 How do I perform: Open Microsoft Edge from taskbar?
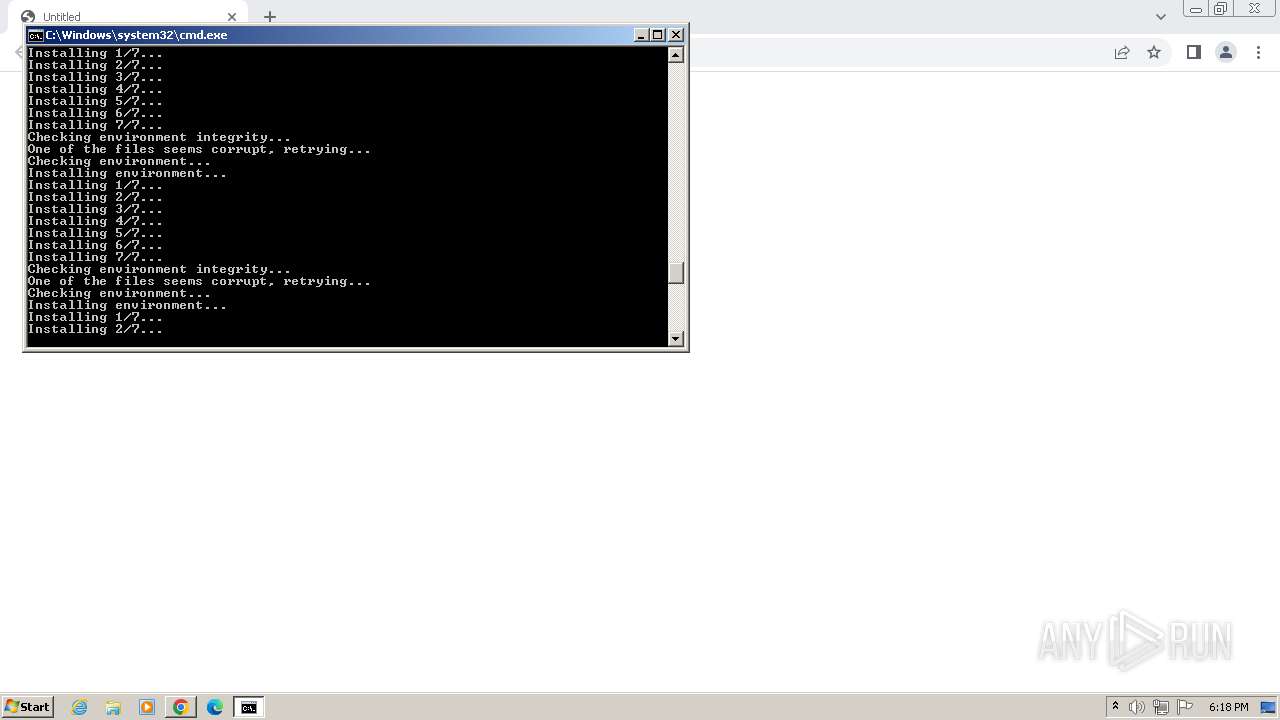click(x=215, y=707)
